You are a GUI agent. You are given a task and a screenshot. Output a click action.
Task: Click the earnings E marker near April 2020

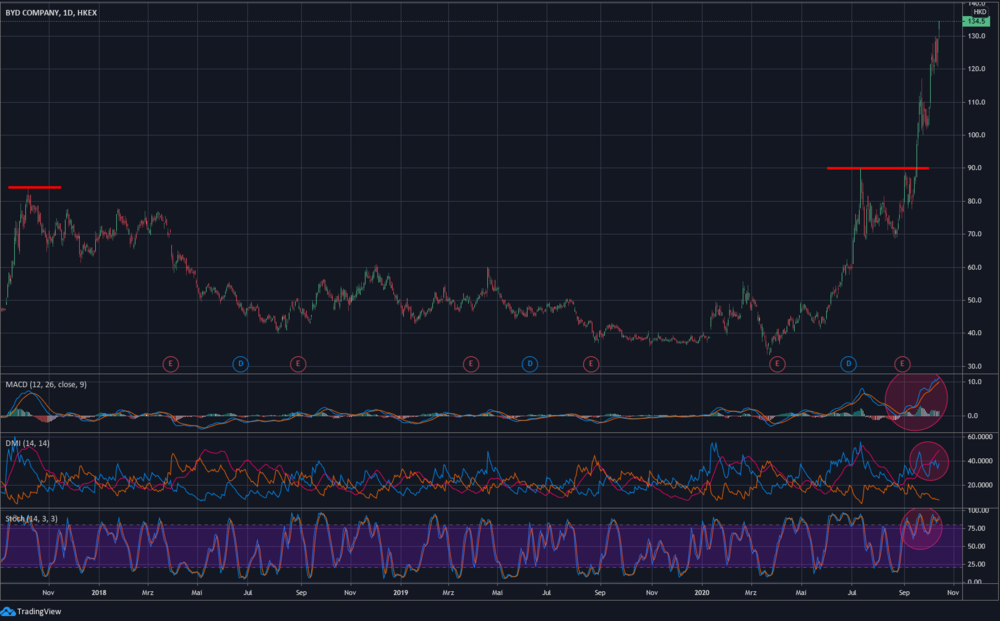click(x=777, y=364)
